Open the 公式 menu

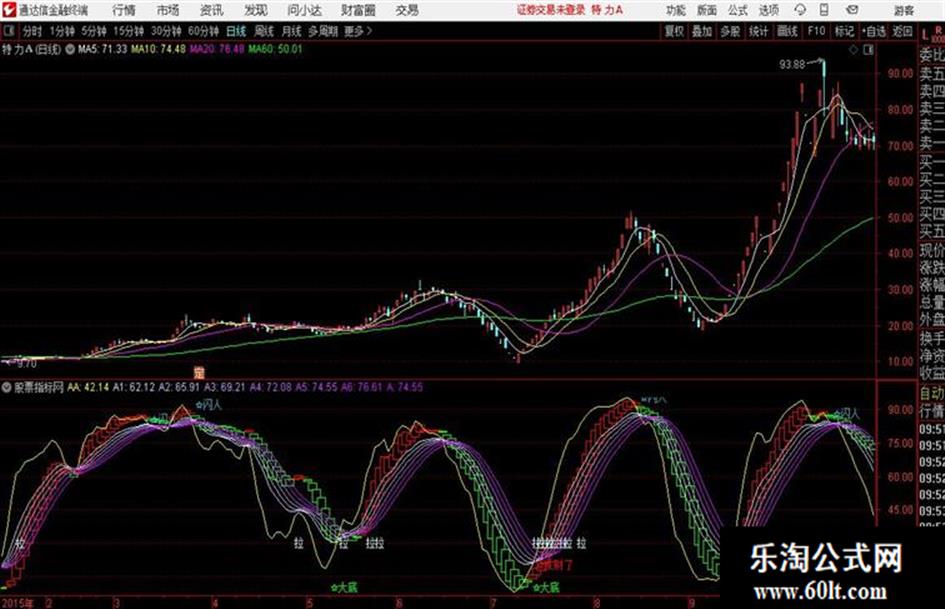(738, 10)
